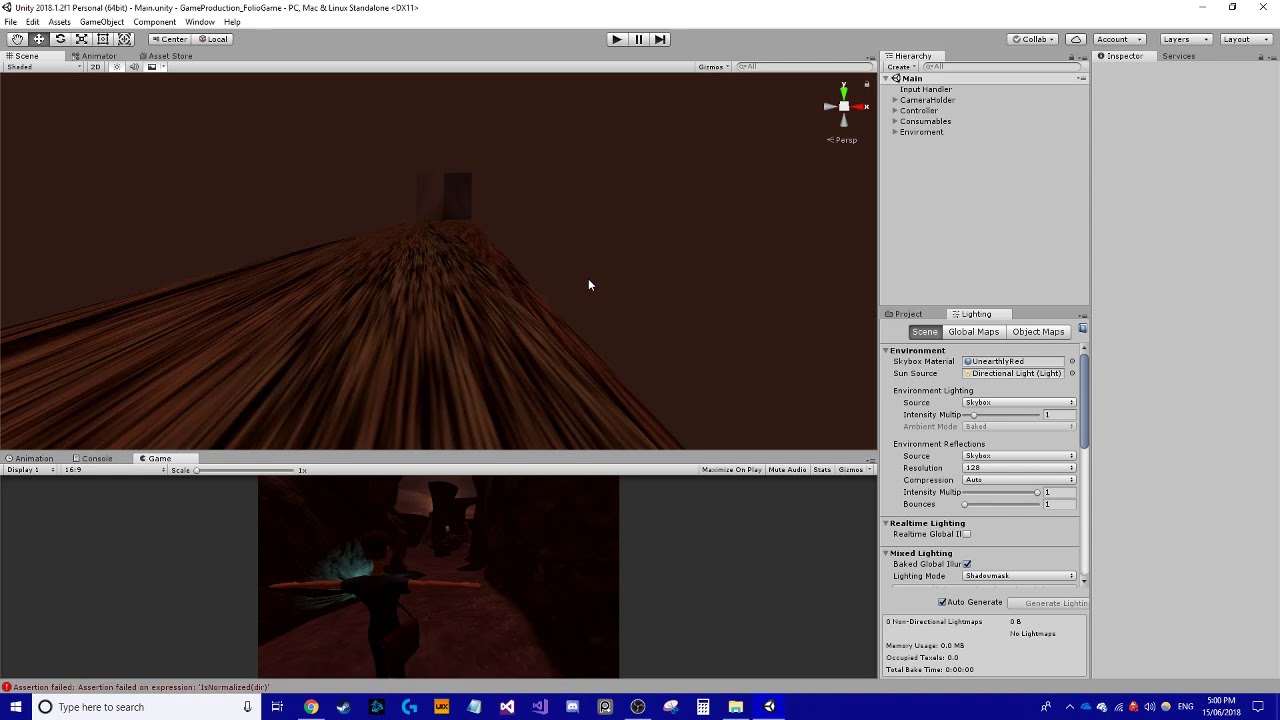
Task: Open the Layers dropdown
Action: click(1185, 39)
